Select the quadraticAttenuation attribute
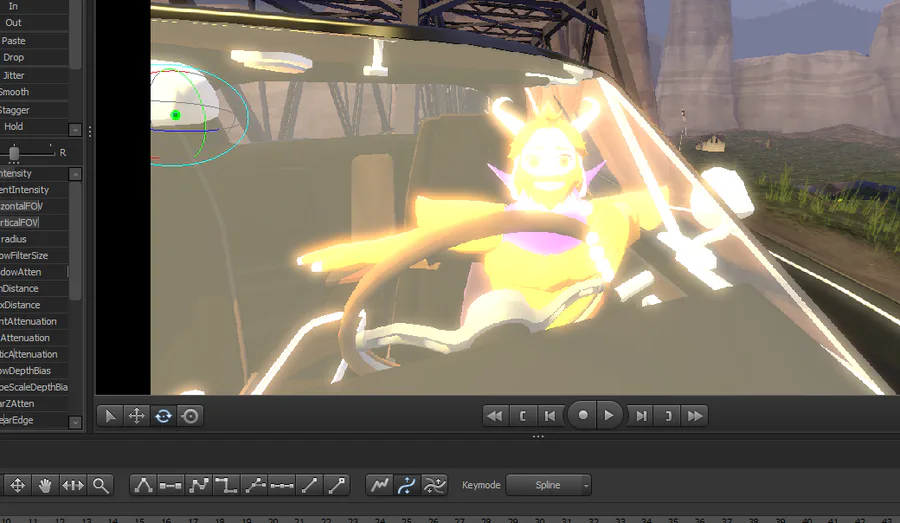Image resolution: width=900 pixels, height=523 pixels. 34,354
